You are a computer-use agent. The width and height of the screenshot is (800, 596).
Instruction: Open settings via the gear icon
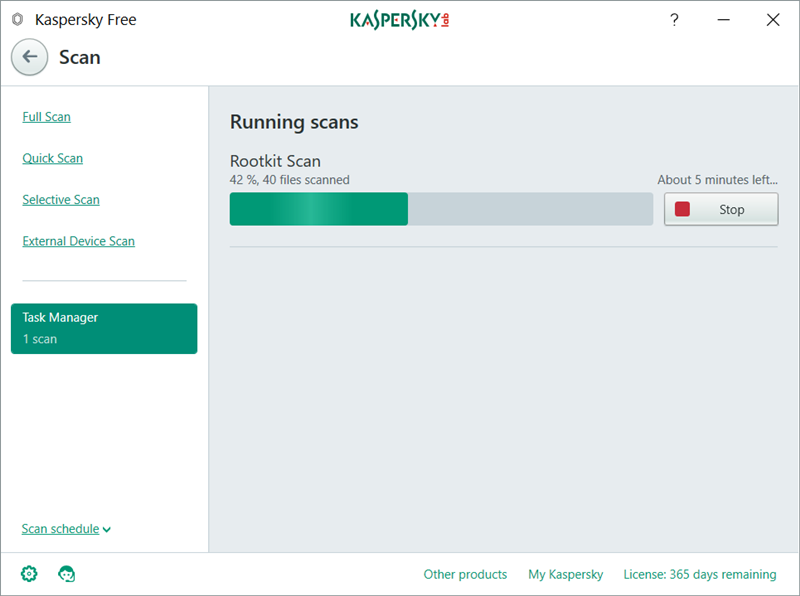click(29, 574)
